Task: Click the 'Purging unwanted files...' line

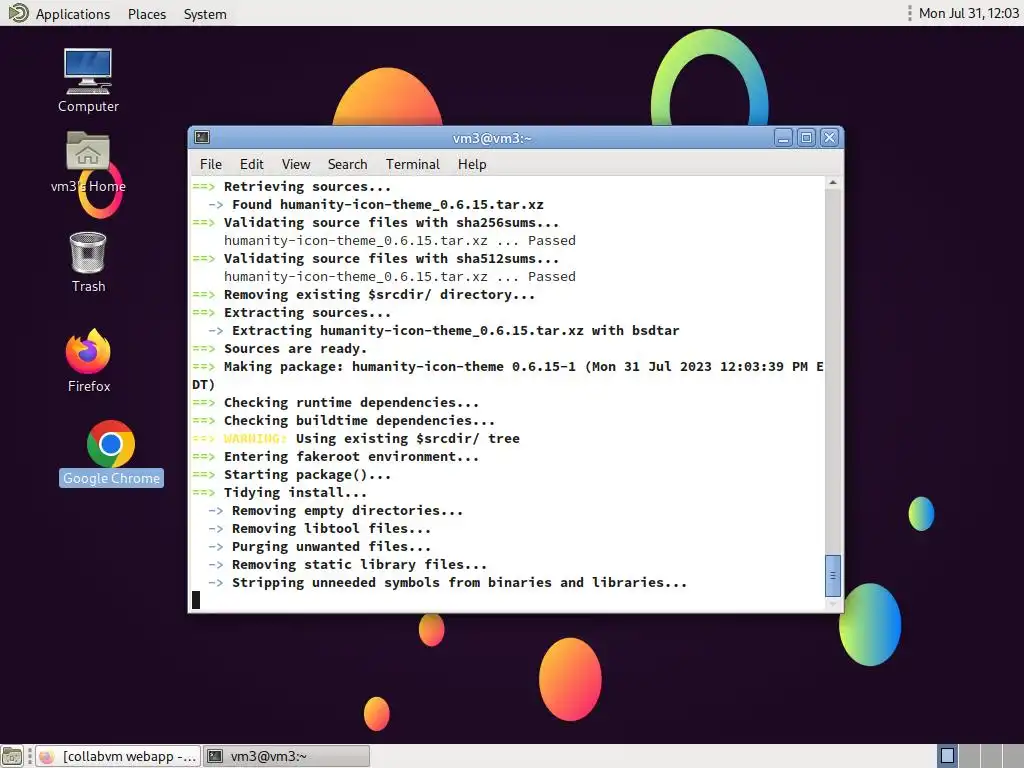Action: pos(319,547)
